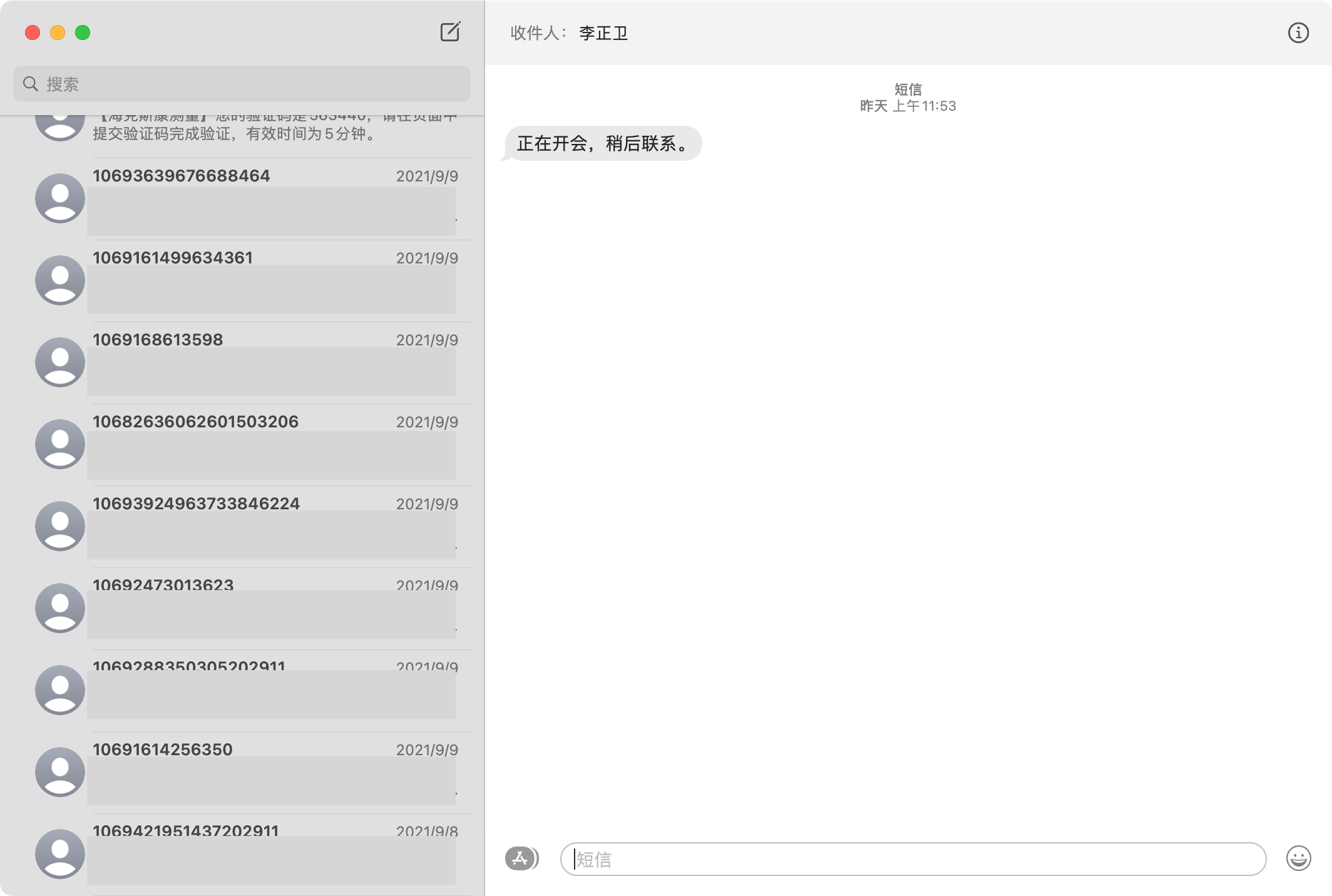Click in the 短信 message input field
Image resolution: width=1332 pixels, height=896 pixels.
click(914, 859)
